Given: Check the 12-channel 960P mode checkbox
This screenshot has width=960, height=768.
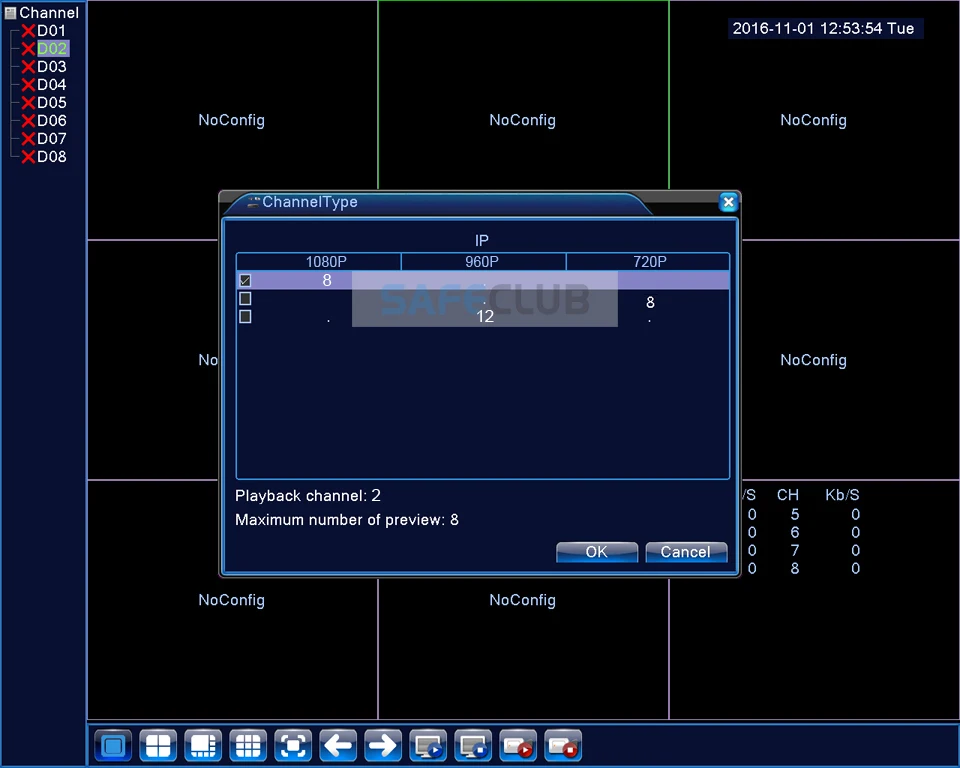Looking at the screenshot, I should pos(245,317).
